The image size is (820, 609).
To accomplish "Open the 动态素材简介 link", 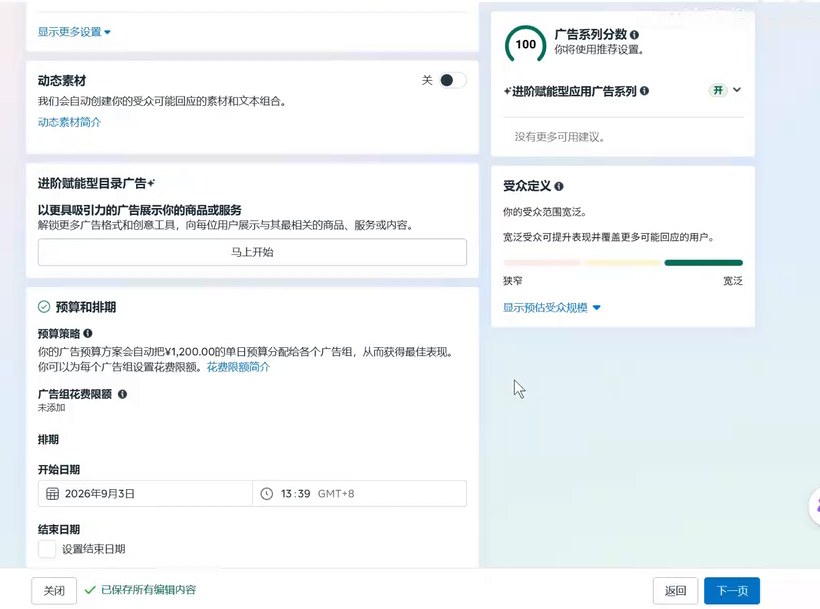I will 70,122.
